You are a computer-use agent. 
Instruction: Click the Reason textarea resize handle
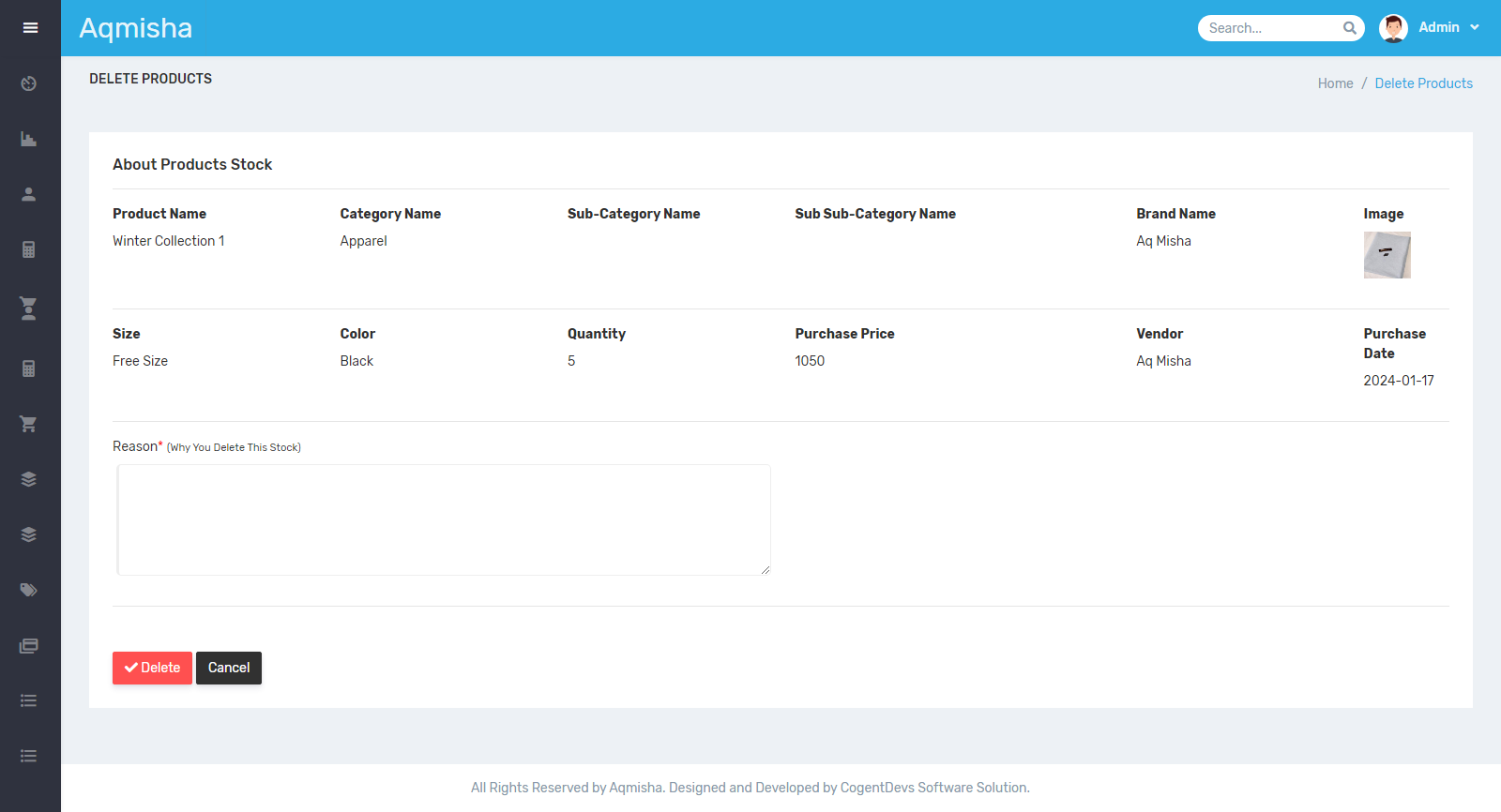(x=766, y=569)
